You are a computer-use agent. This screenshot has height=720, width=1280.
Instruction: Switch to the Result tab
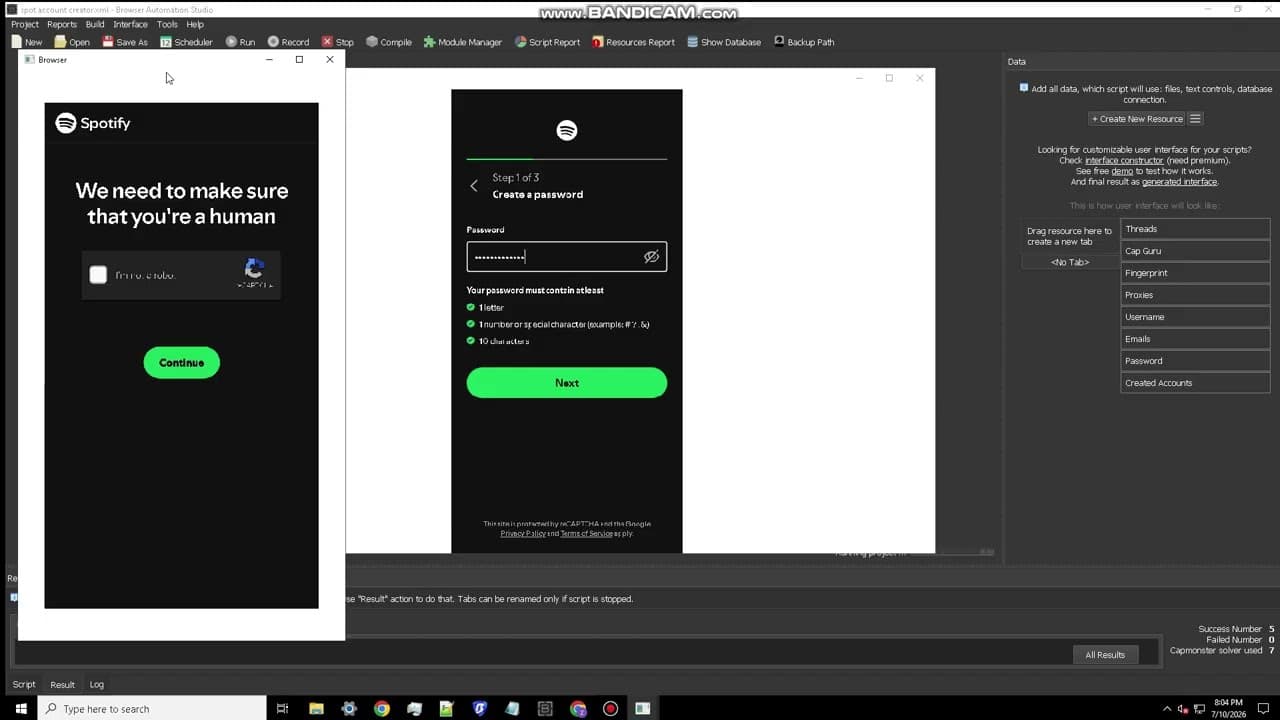62,685
